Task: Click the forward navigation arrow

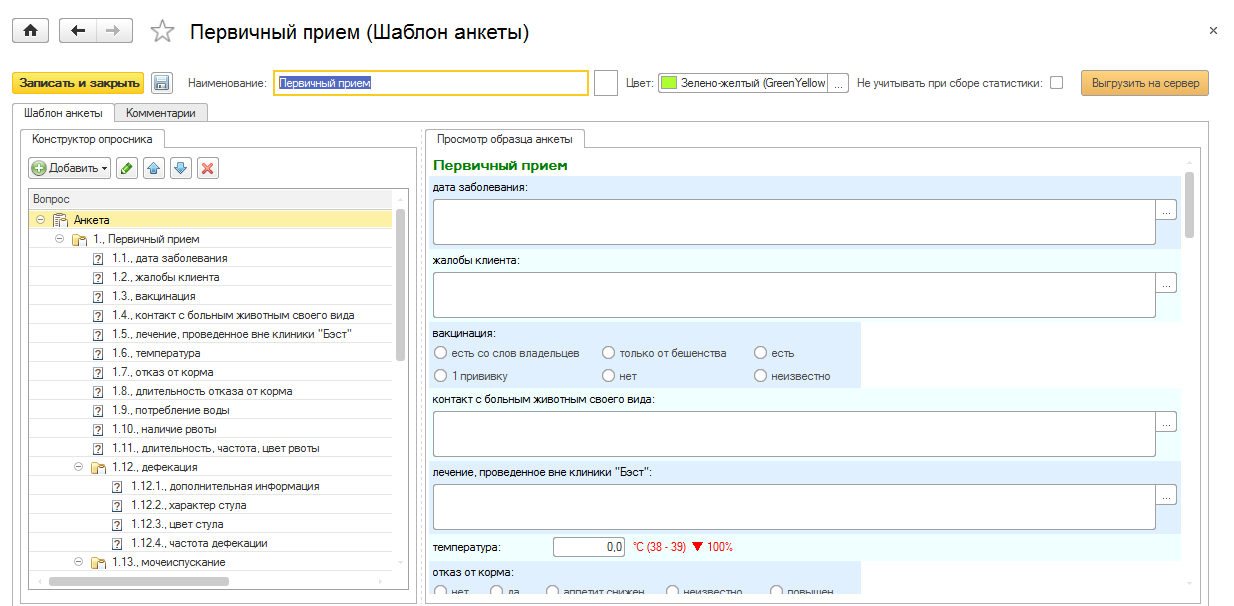Action: click(114, 31)
